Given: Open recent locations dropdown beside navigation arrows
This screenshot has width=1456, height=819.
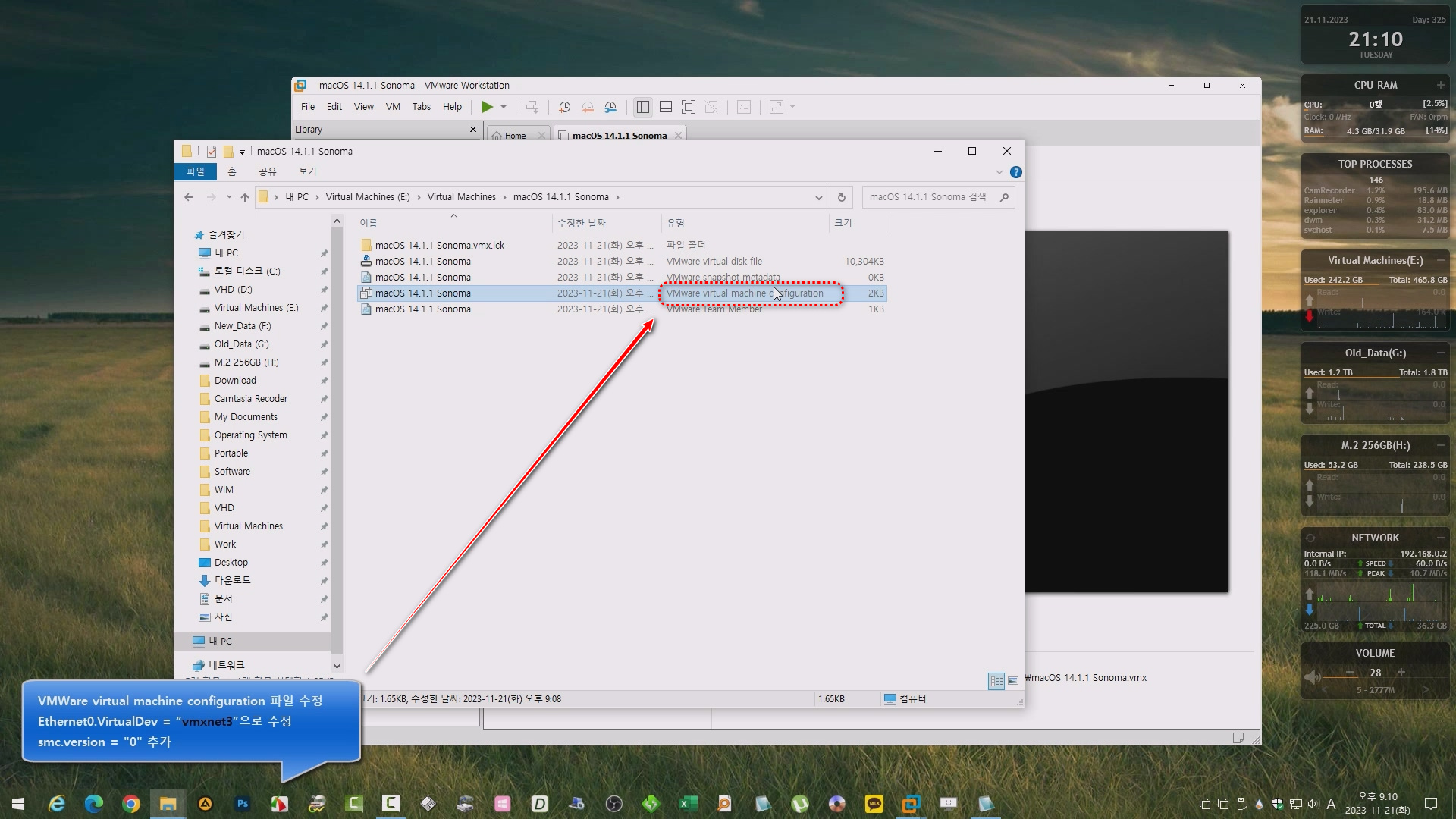Looking at the screenshot, I should (229, 197).
